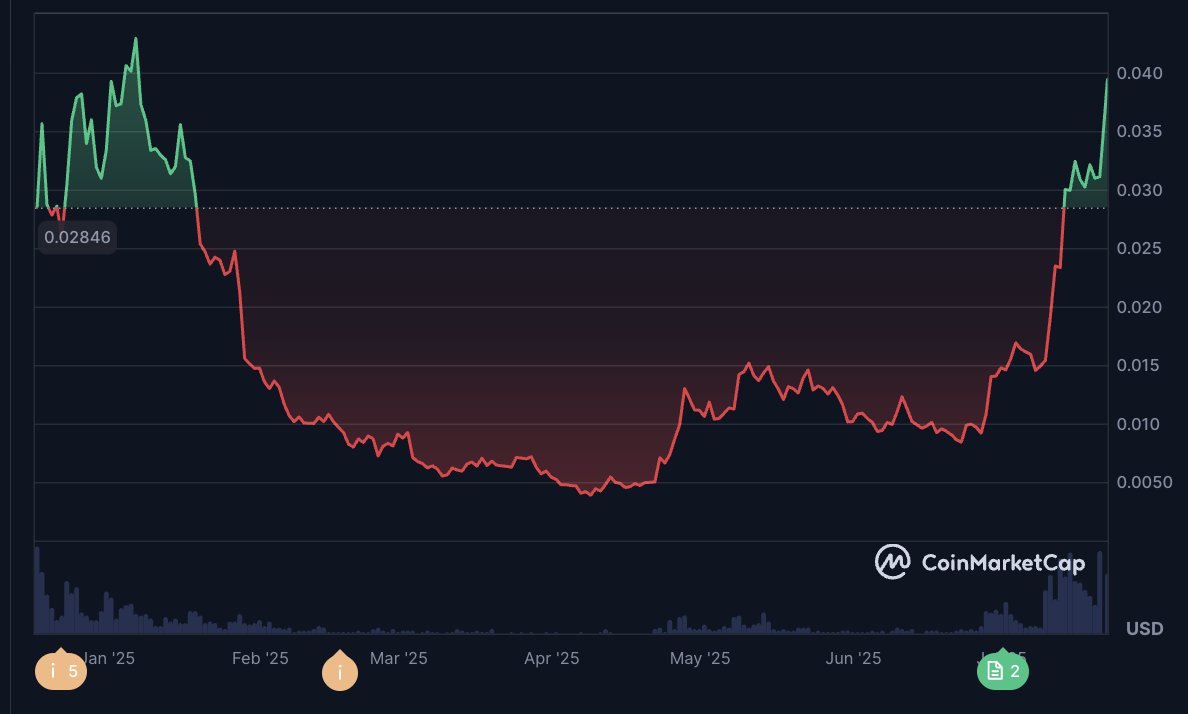Click the Mar '25 date axis label
The image size is (1188, 714).
(x=399, y=658)
